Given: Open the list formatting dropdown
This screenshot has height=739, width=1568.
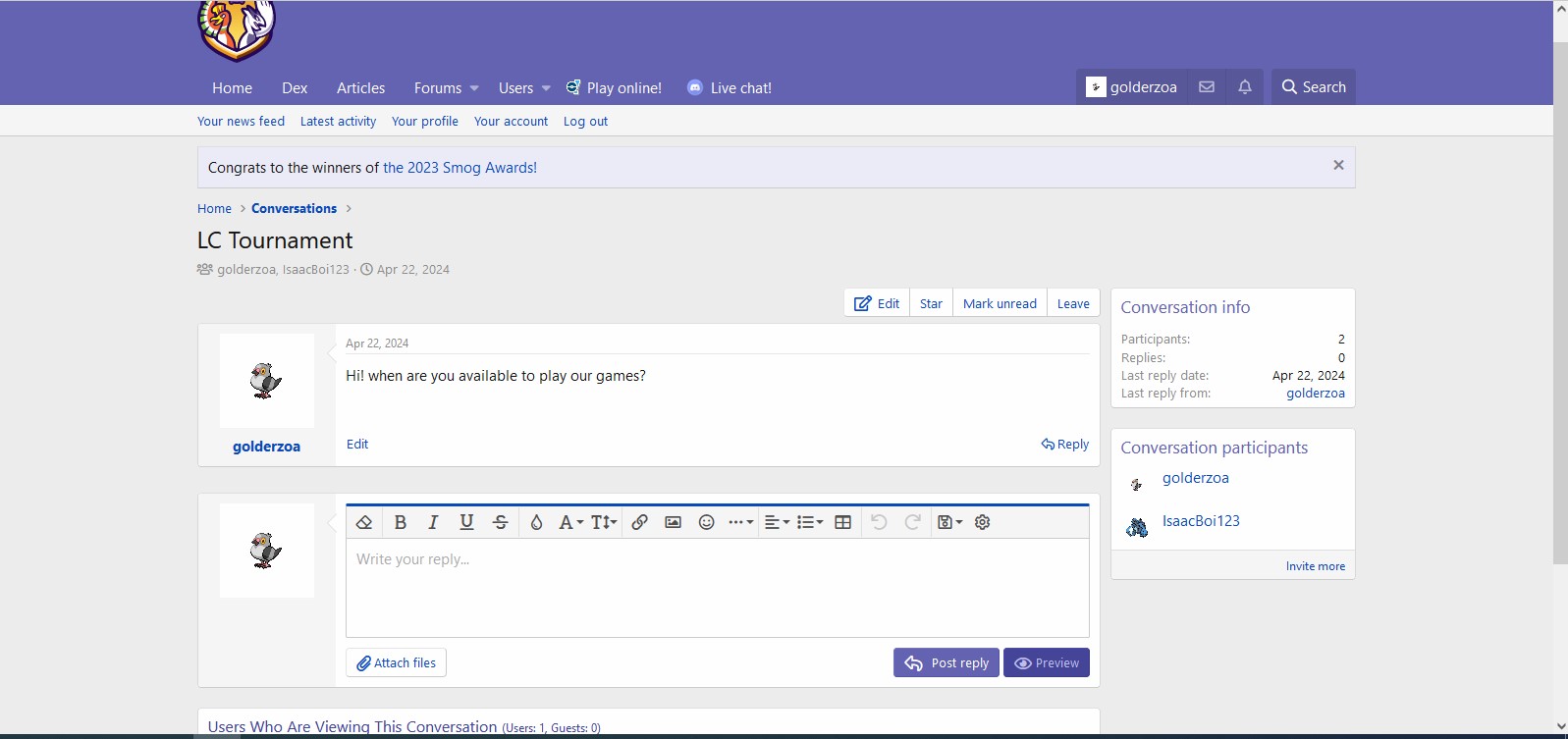Looking at the screenshot, I should (x=810, y=522).
